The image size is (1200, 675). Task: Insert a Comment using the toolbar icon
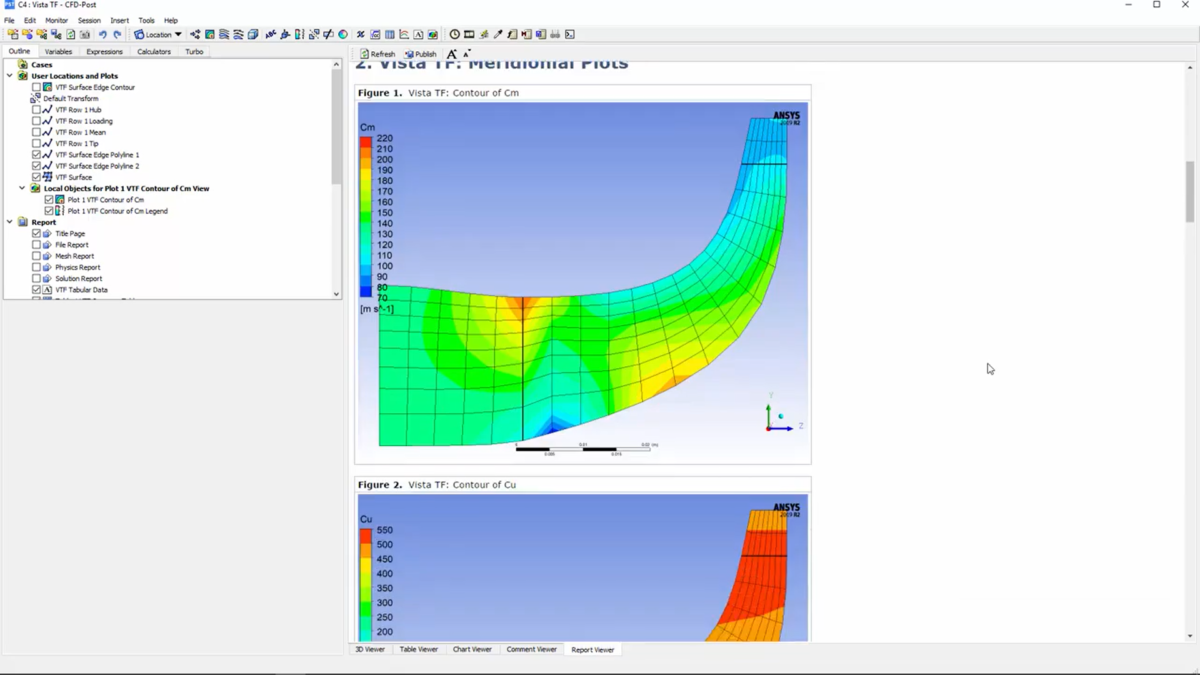pyautogui.click(x=418, y=34)
